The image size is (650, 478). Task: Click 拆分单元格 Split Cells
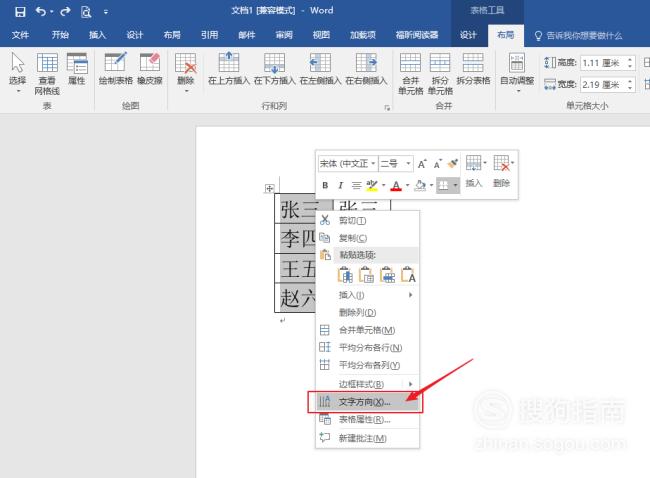point(440,74)
